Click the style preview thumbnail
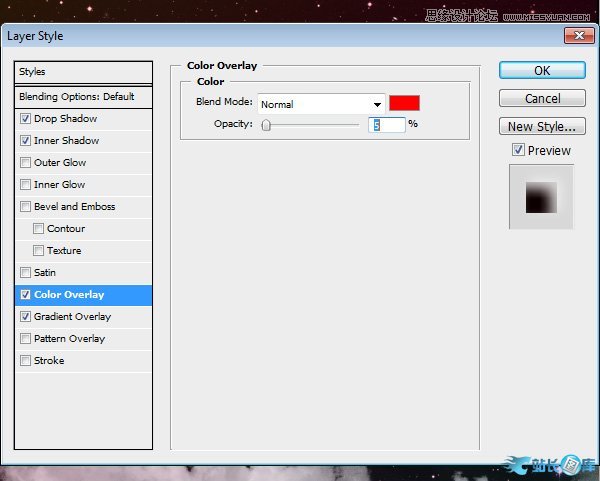Screen dimensions: 600x481 541,197
